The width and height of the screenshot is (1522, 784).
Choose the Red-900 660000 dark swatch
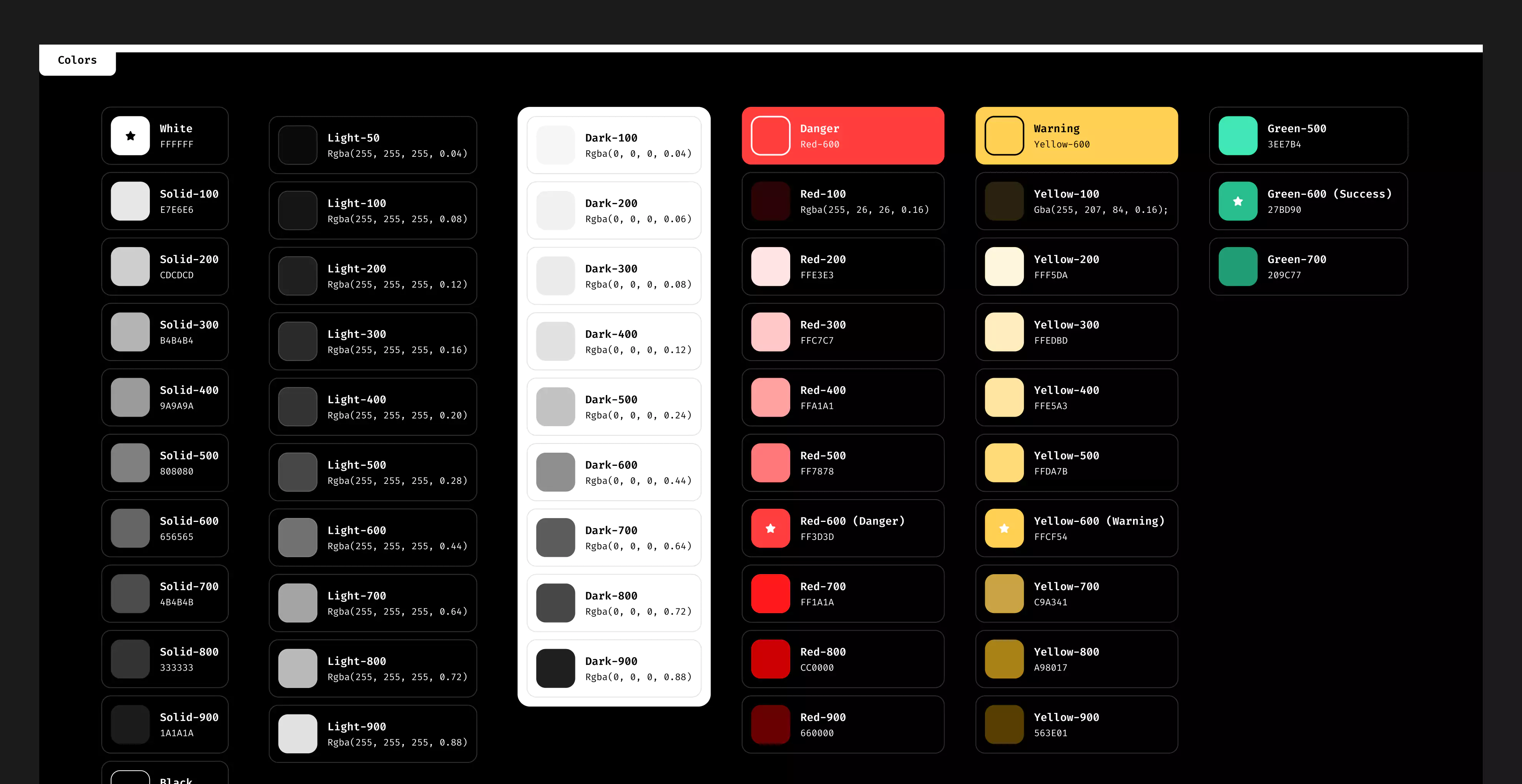coord(771,724)
